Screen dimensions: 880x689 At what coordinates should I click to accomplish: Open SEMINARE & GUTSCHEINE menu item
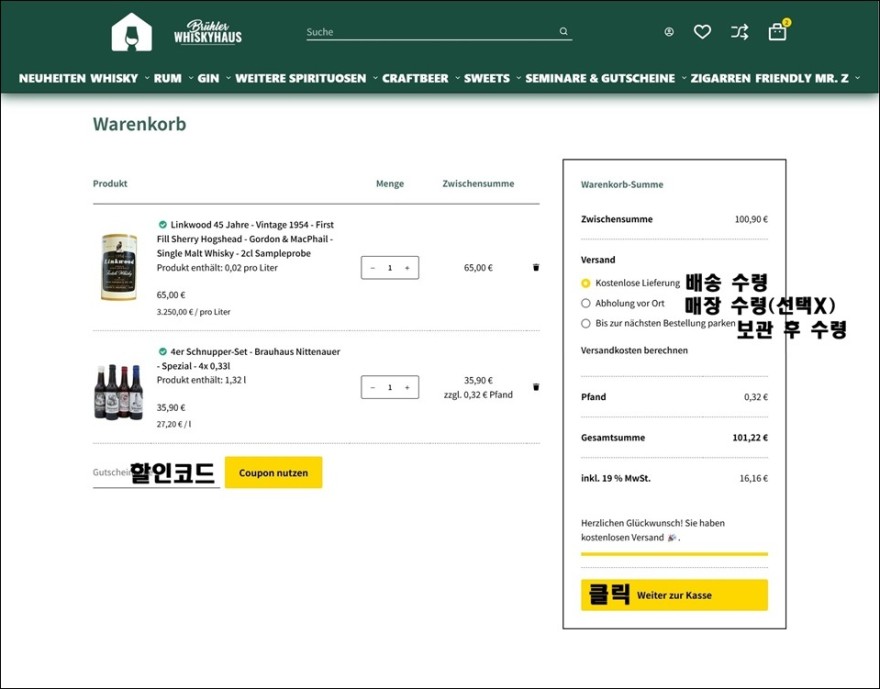[x=600, y=78]
